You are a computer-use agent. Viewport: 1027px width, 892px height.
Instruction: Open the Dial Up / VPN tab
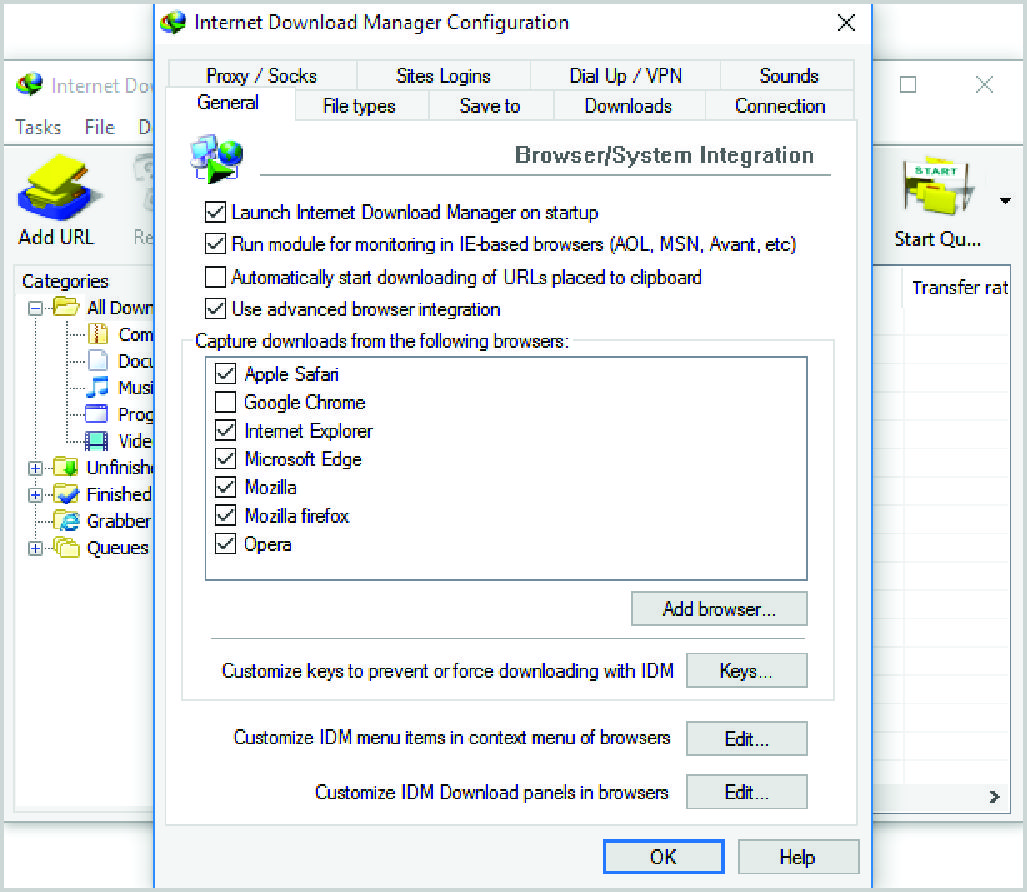click(x=626, y=75)
